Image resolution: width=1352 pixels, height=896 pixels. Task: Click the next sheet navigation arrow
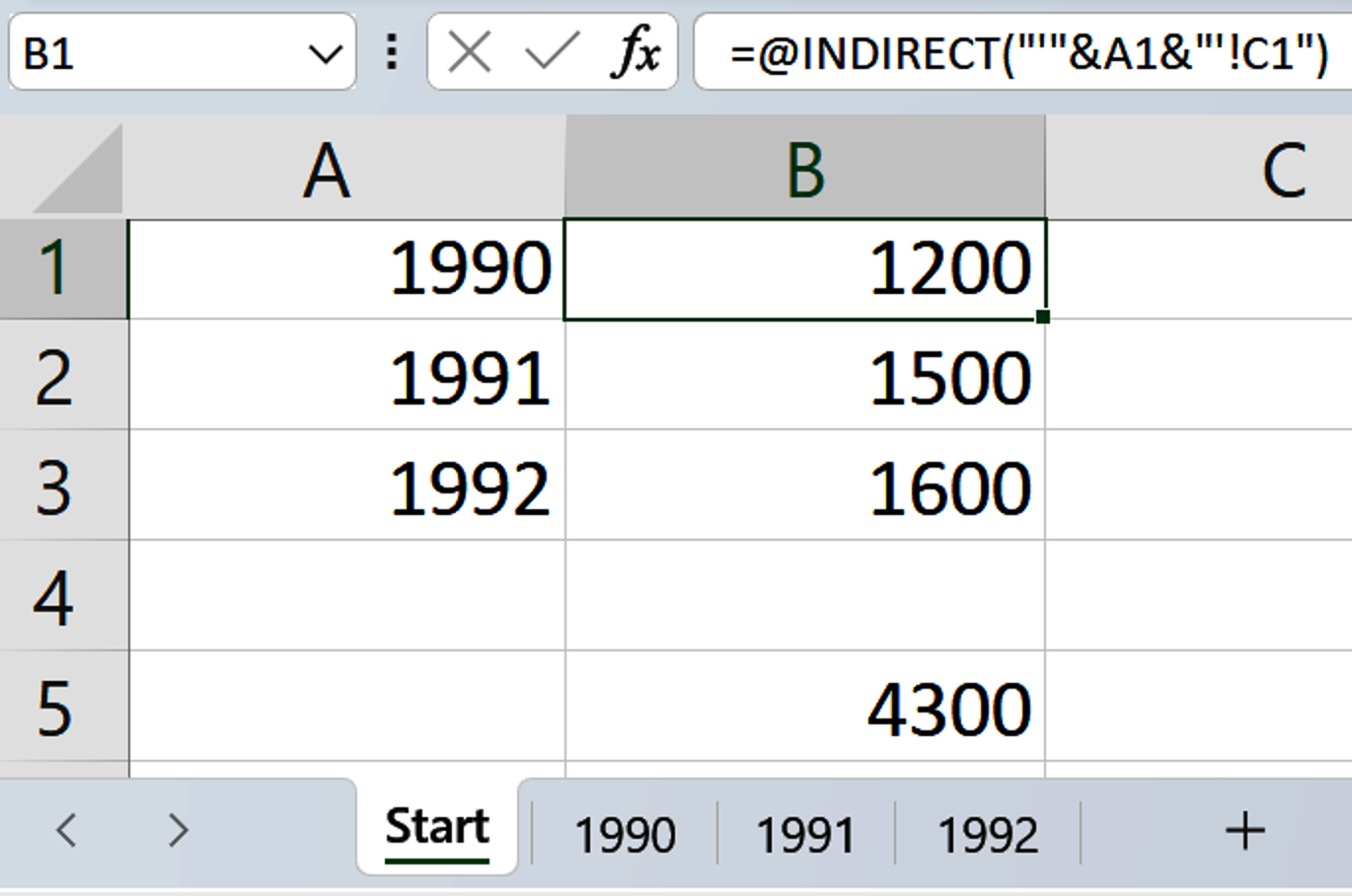coord(181,834)
